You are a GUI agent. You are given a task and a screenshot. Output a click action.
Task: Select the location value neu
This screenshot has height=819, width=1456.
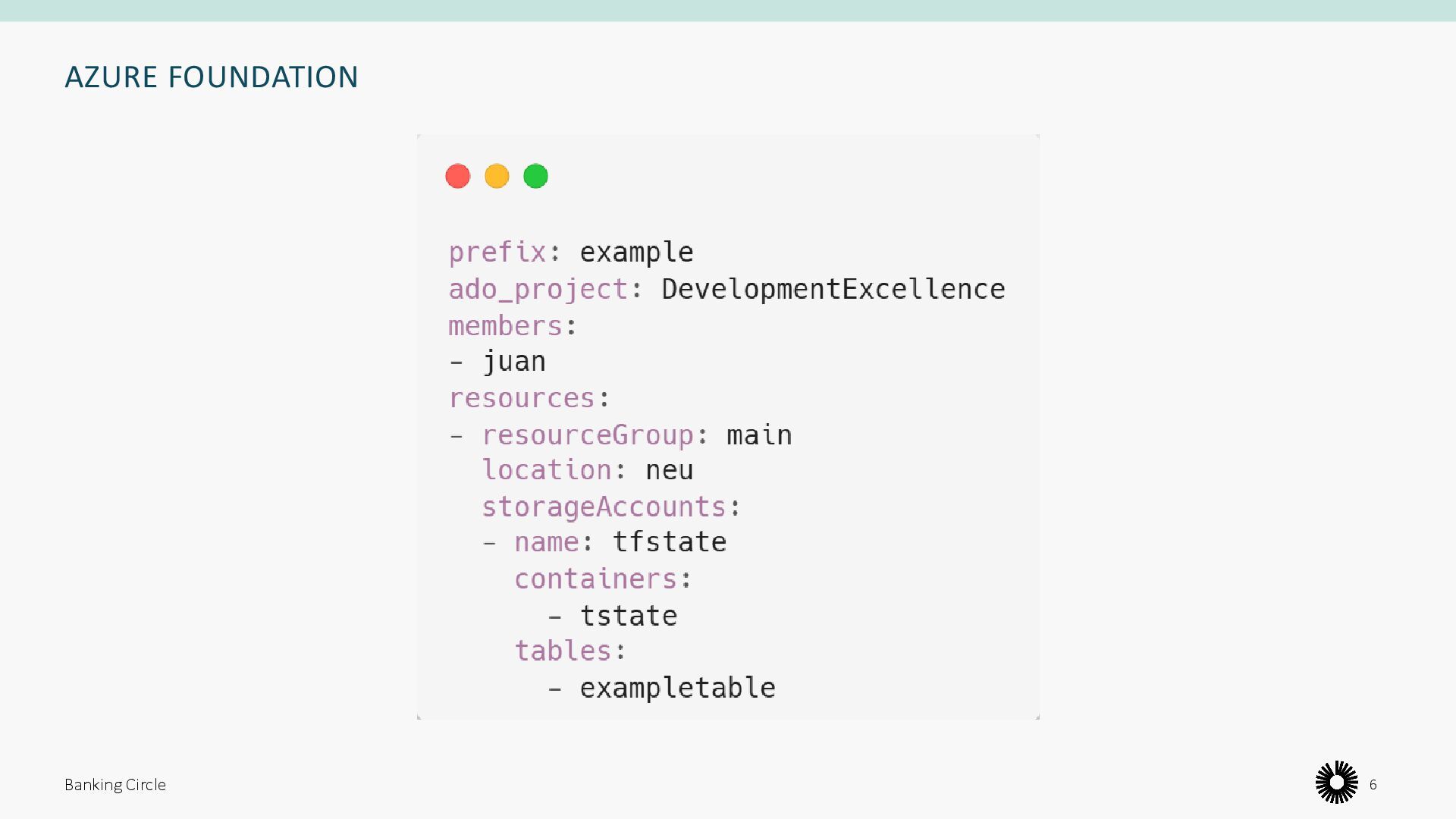coord(669,470)
